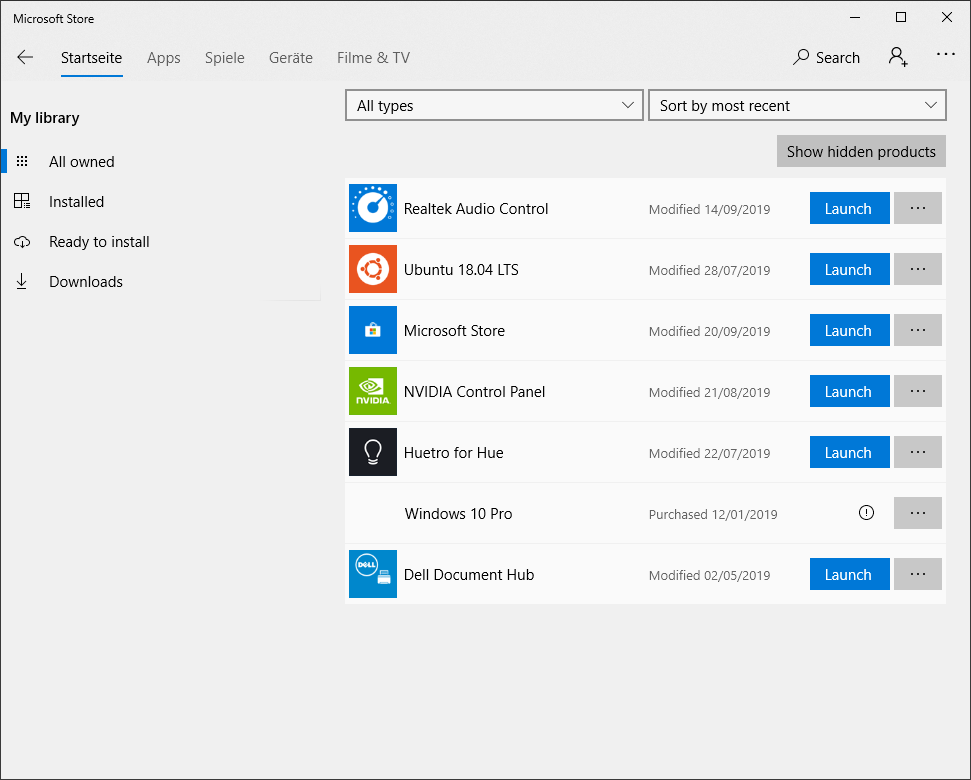
Task: Click the Modified 20/09/2019 date text
Action: click(709, 331)
